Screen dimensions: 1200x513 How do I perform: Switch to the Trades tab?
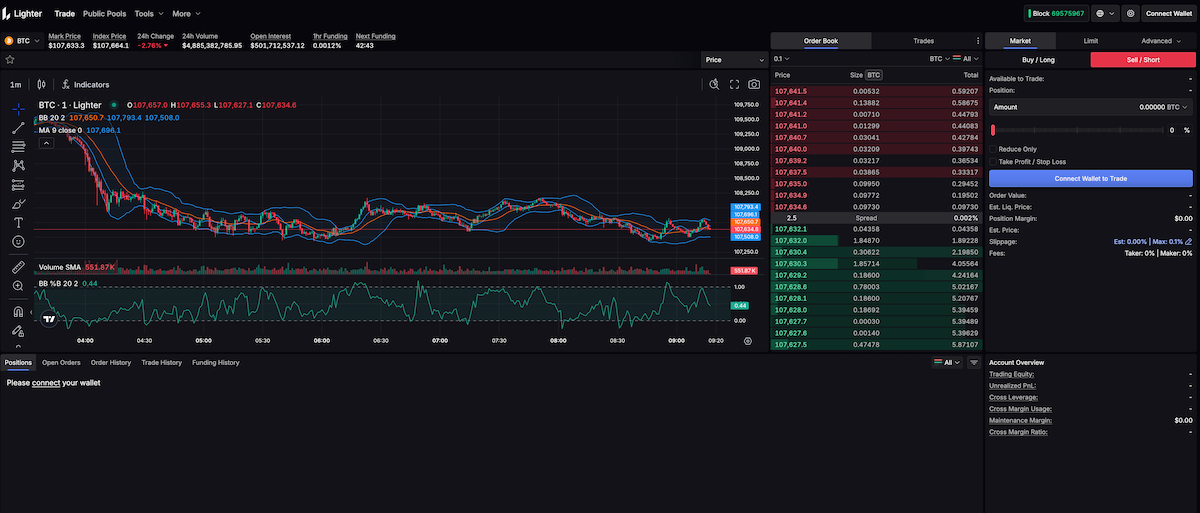coord(923,41)
